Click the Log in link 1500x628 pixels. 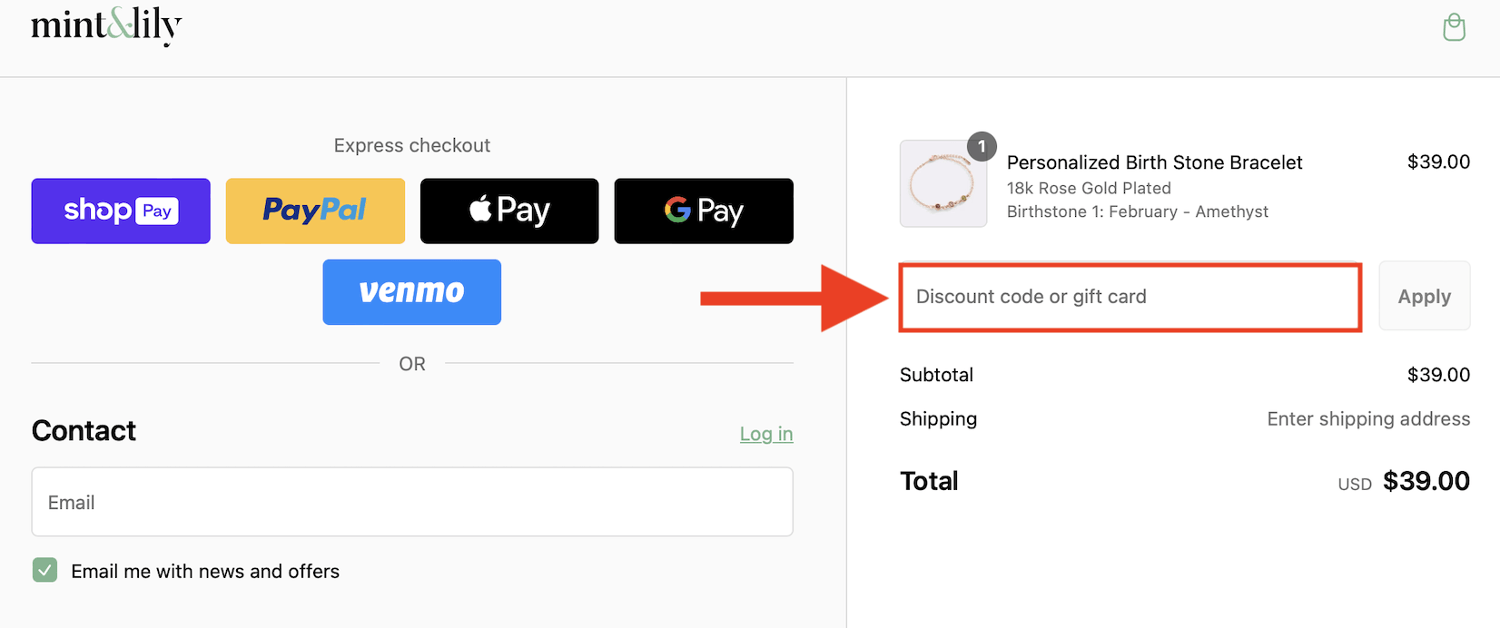766,433
